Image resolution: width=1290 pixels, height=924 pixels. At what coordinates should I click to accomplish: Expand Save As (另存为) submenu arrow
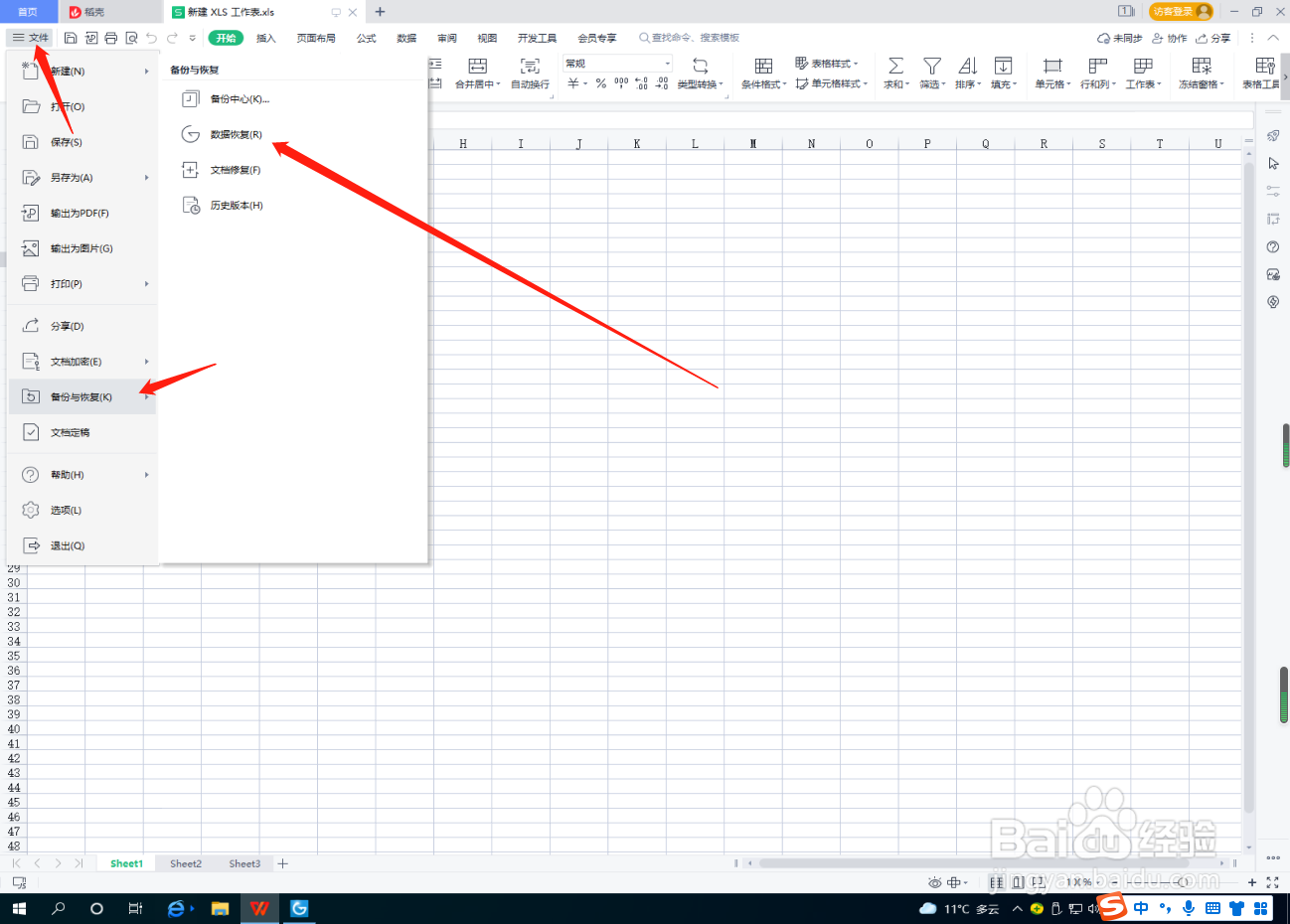click(146, 178)
